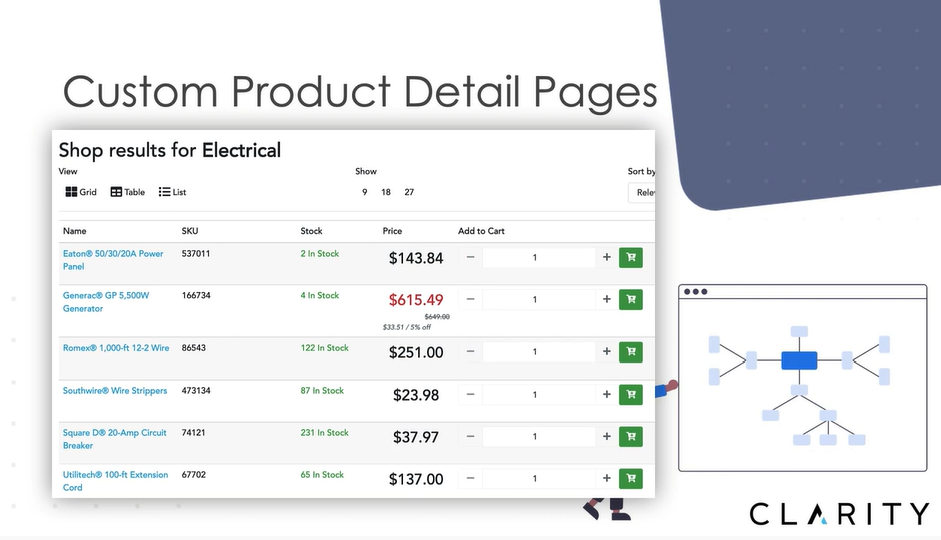This screenshot has width=941, height=540.
Task: Show 27 results per page
Action: coord(409,192)
